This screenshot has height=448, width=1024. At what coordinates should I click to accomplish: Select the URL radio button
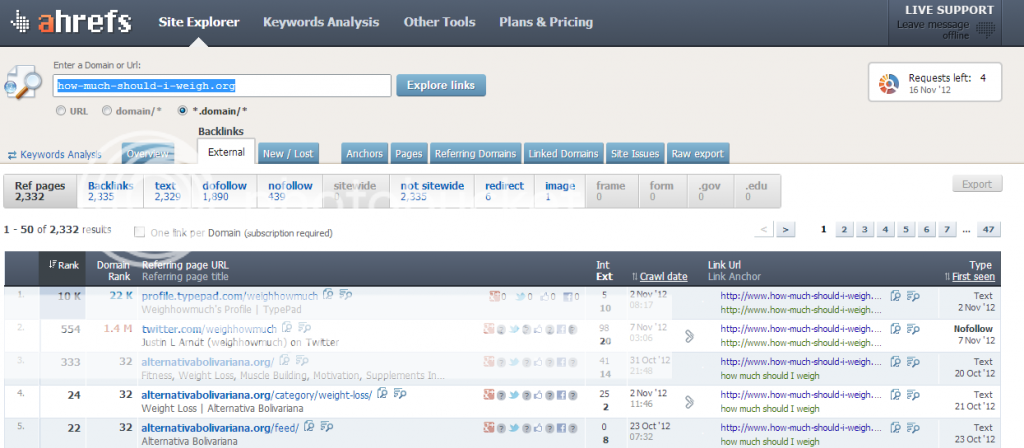point(63,111)
